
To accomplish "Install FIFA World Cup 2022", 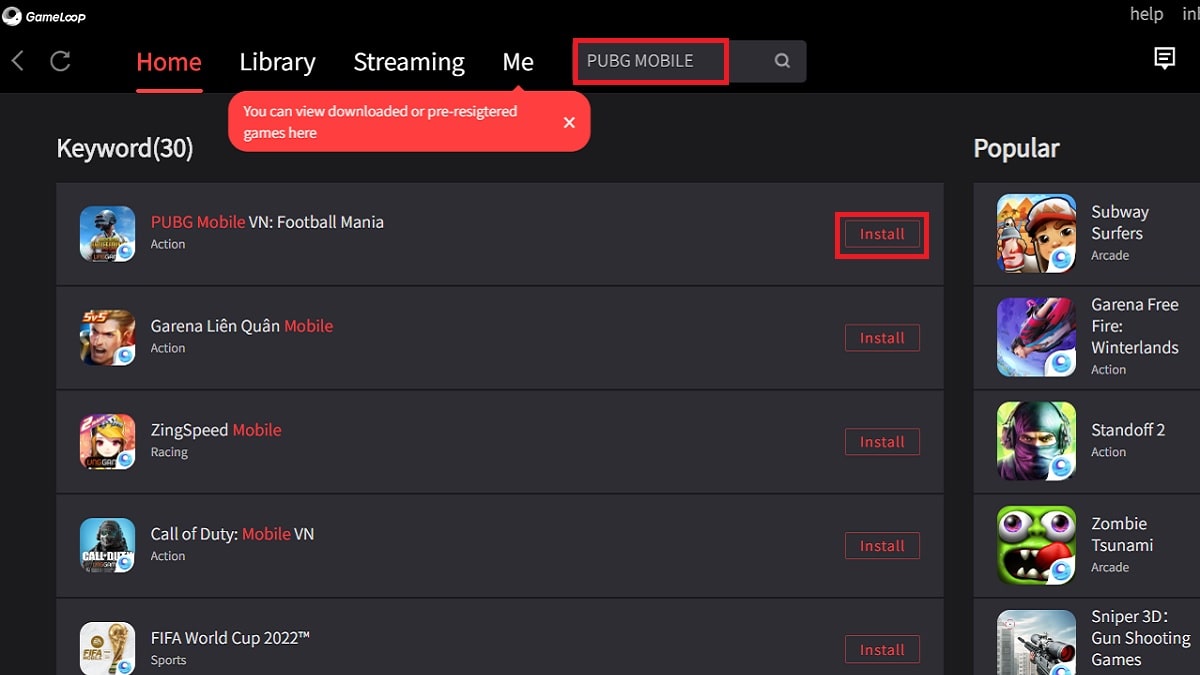I will click(x=882, y=650).
